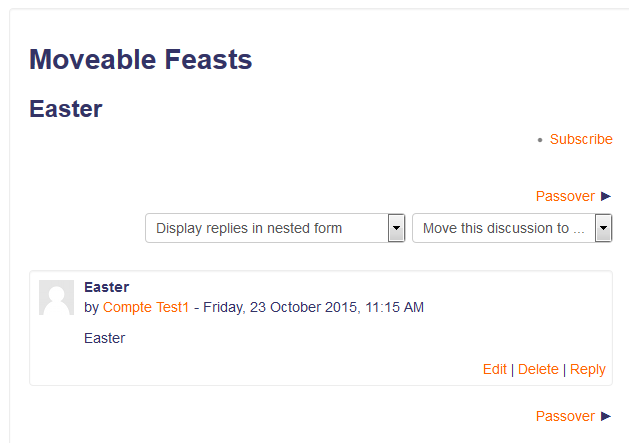Click the Compte Test1 user avatar picture
The height and width of the screenshot is (443, 629).
tap(56, 297)
